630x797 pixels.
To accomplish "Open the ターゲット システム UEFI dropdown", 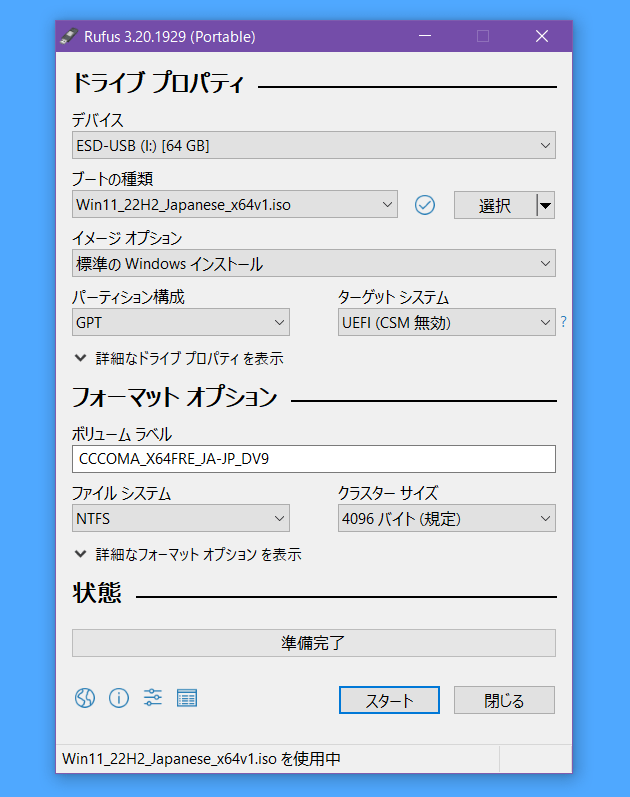I will coord(446,322).
